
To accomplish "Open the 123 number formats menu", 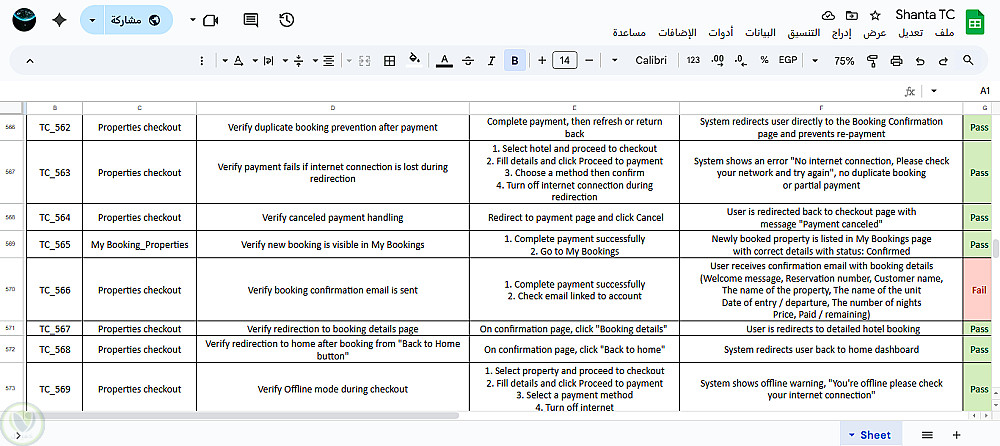I will click(x=693, y=61).
